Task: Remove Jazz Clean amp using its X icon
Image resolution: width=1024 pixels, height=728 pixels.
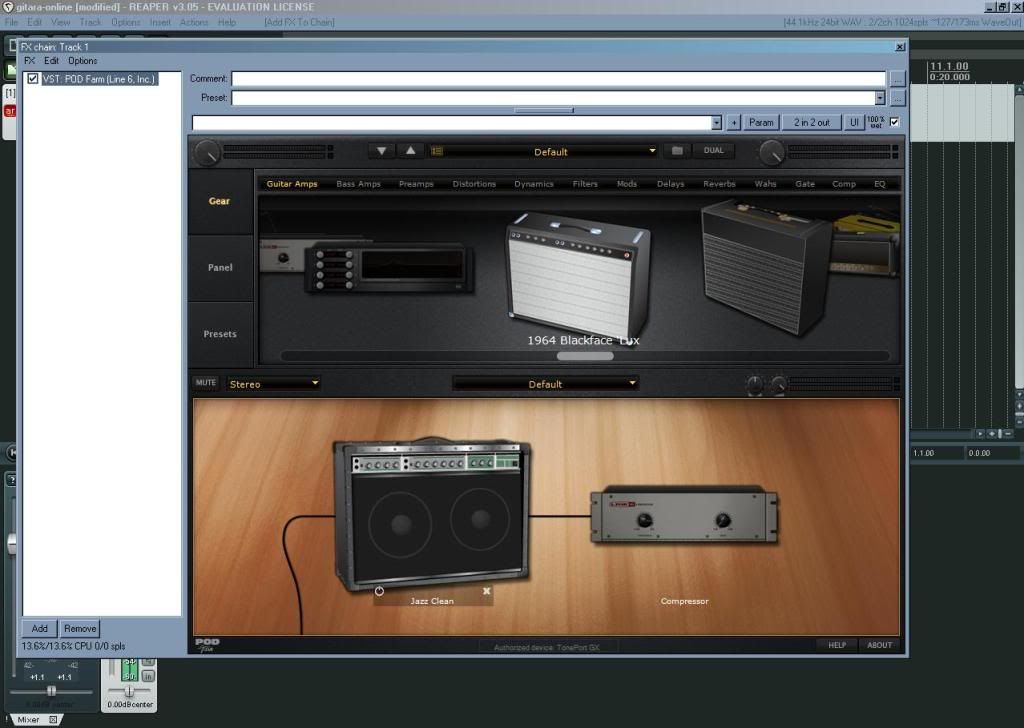Action: pyautogui.click(x=487, y=591)
